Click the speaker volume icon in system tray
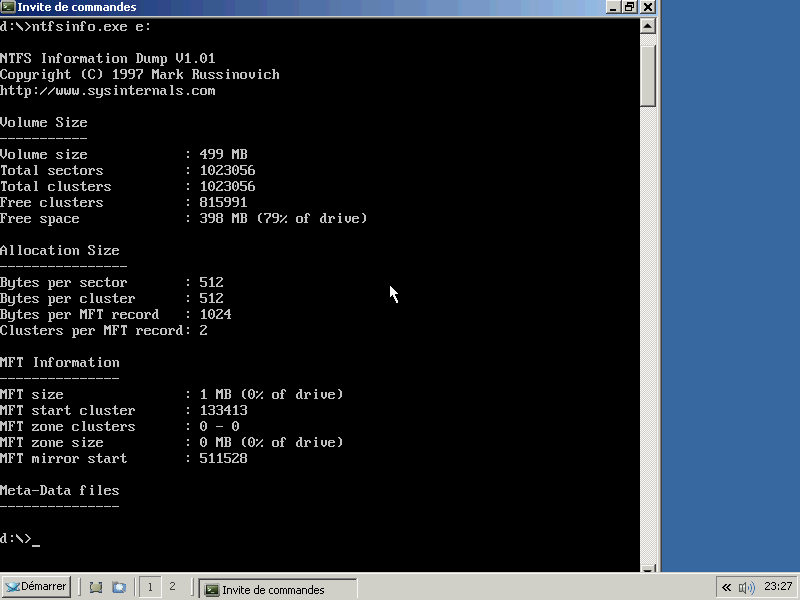 [746, 587]
